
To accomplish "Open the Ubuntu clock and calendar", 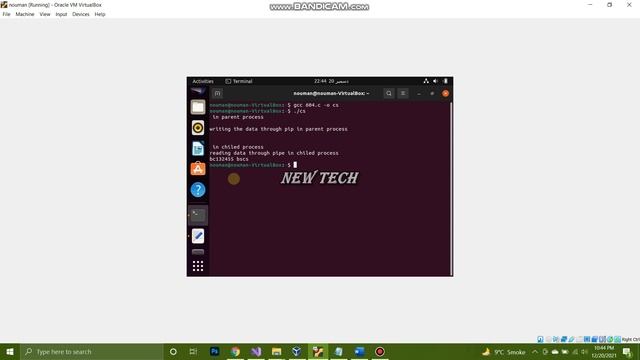I will click(x=331, y=81).
